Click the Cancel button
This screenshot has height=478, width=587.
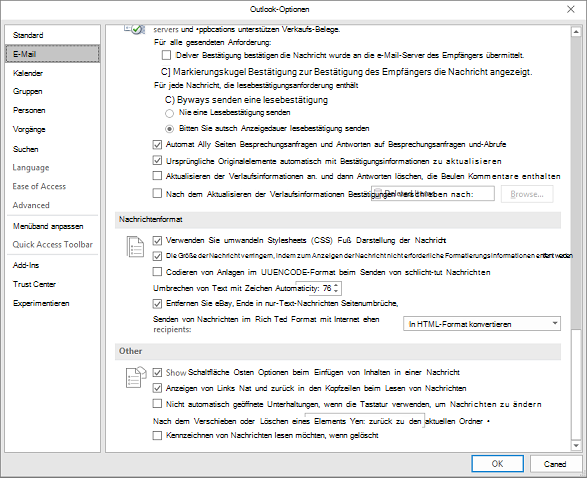[555, 464]
